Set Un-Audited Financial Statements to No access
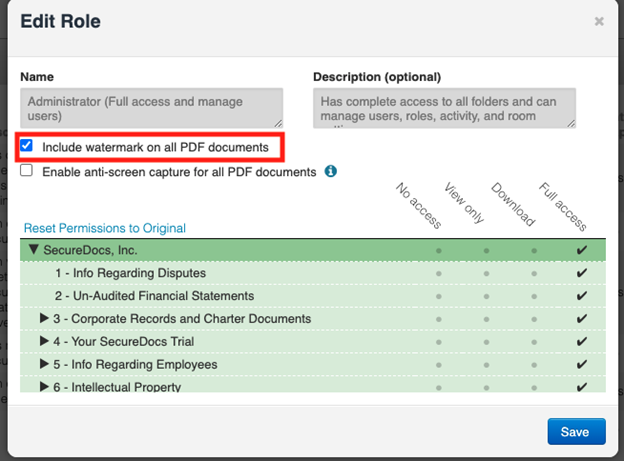This screenshot has width=624, height=462. [x=439, y=296]
